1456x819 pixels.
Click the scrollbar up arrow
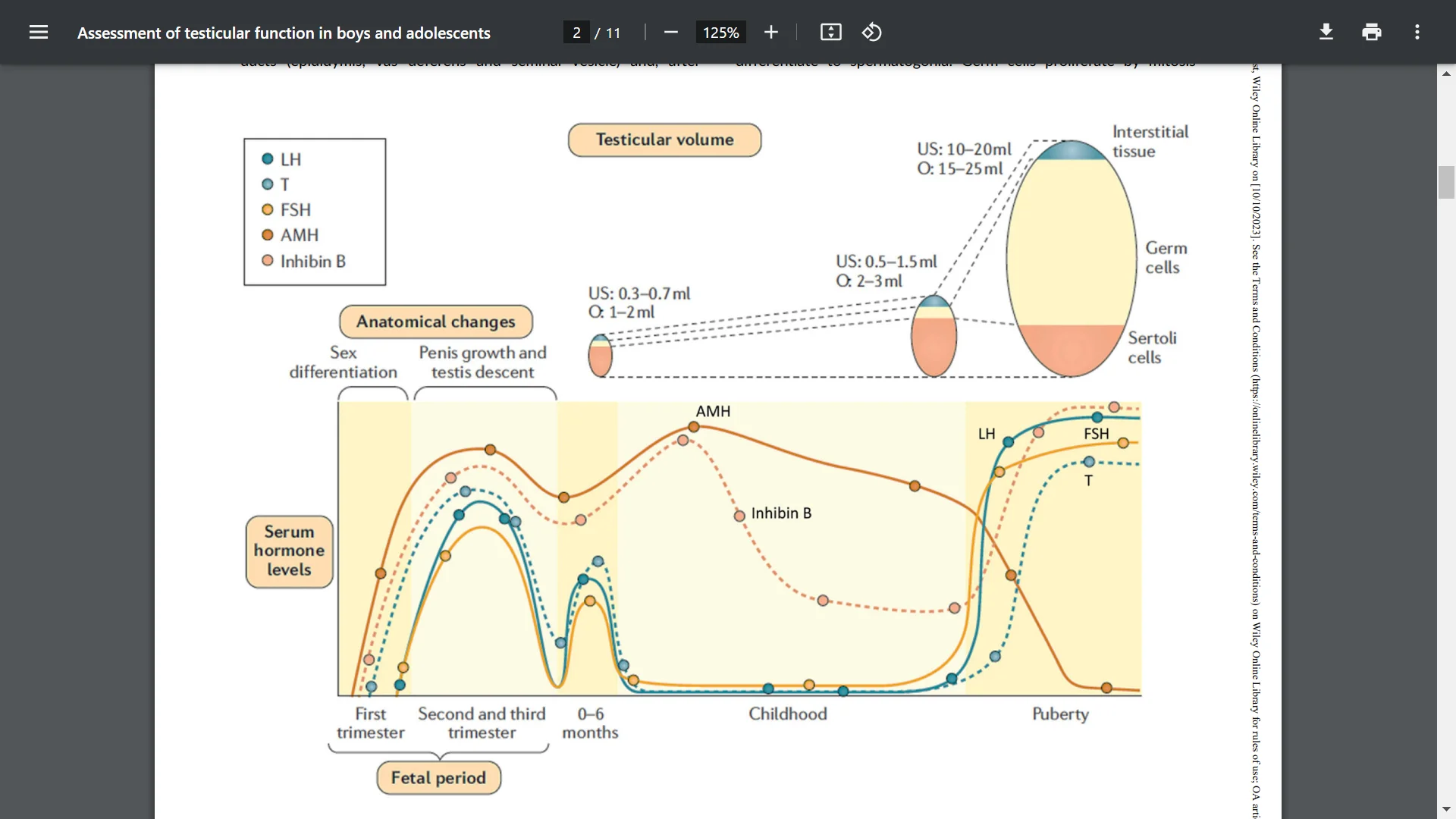pyautogui.click(x=1447, y=73)
